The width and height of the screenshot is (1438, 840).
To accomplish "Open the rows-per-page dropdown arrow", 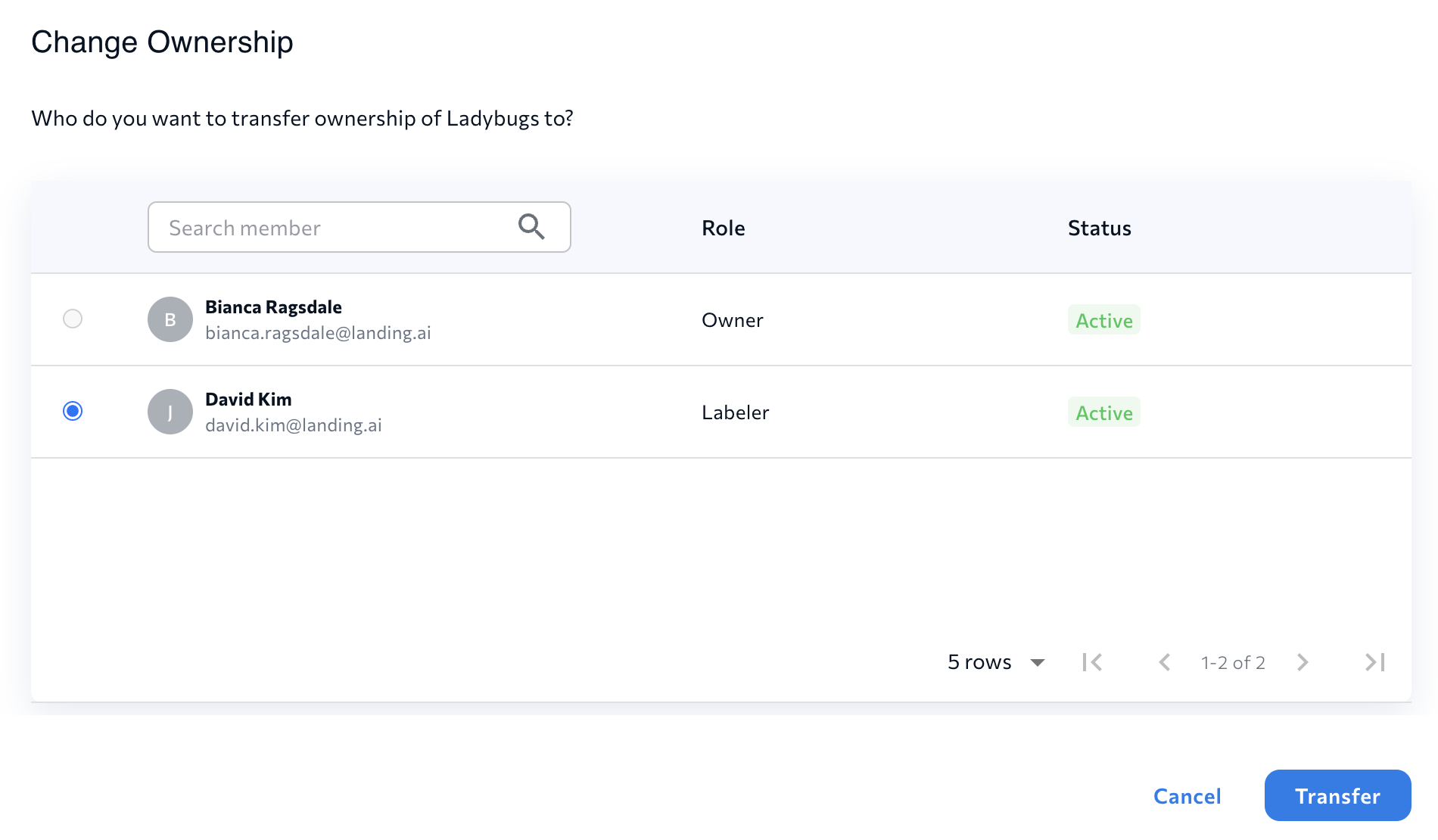I will tap(1038, 663).
